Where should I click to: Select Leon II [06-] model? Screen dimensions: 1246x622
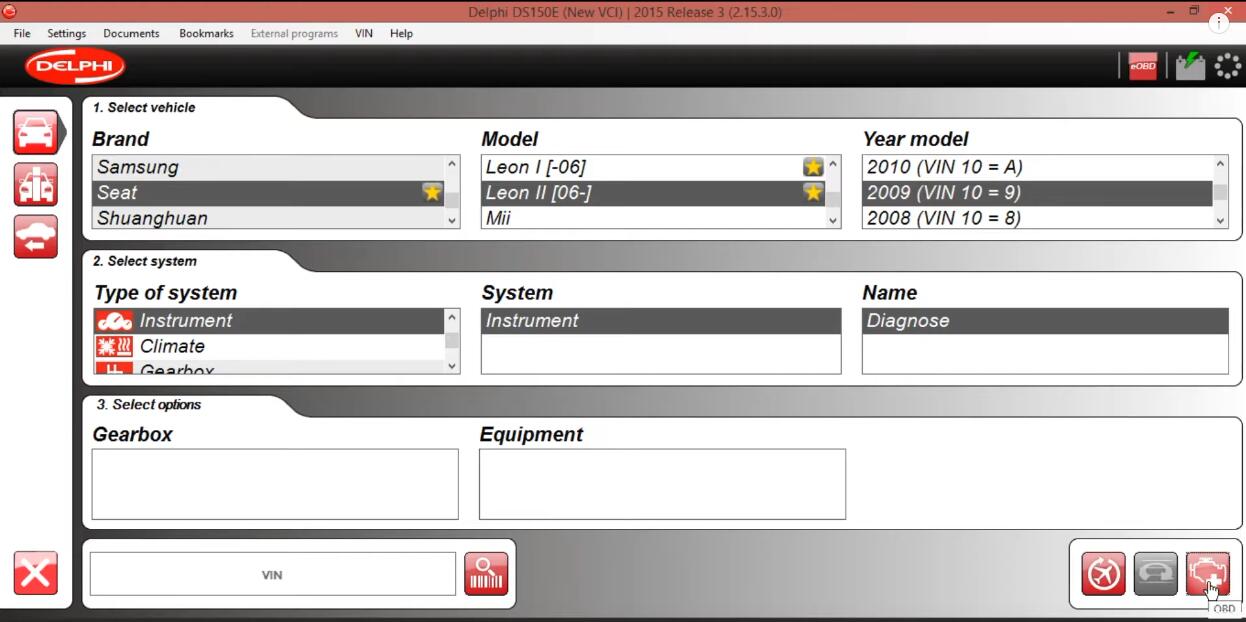point(654,192)
